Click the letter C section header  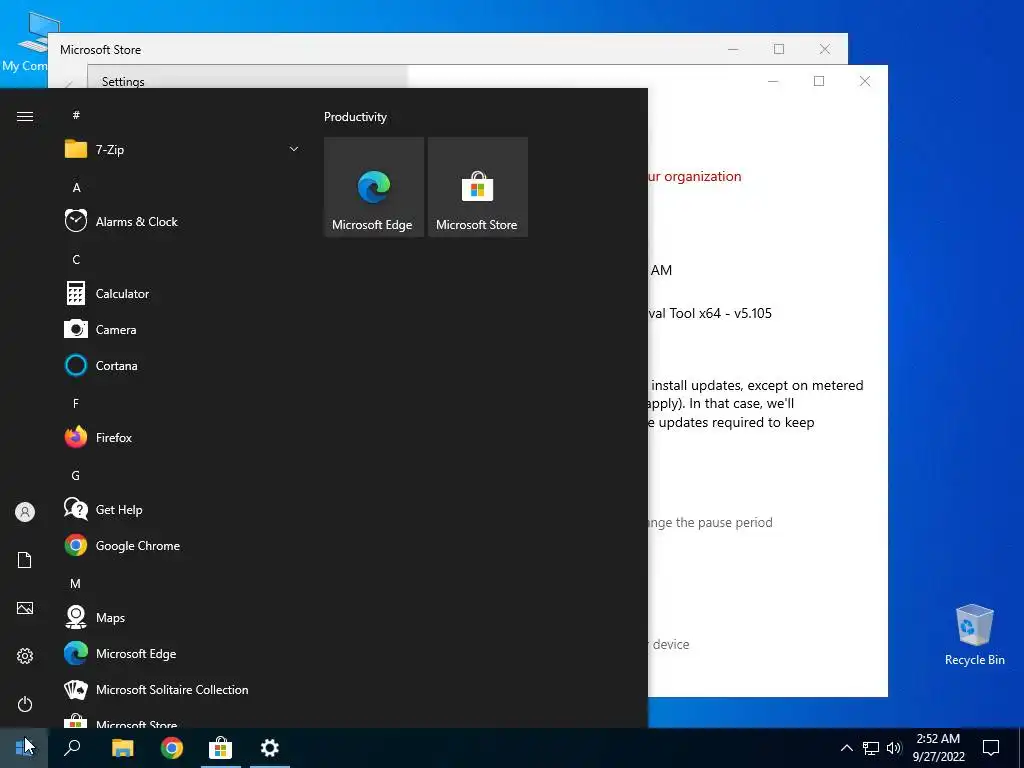76,260
